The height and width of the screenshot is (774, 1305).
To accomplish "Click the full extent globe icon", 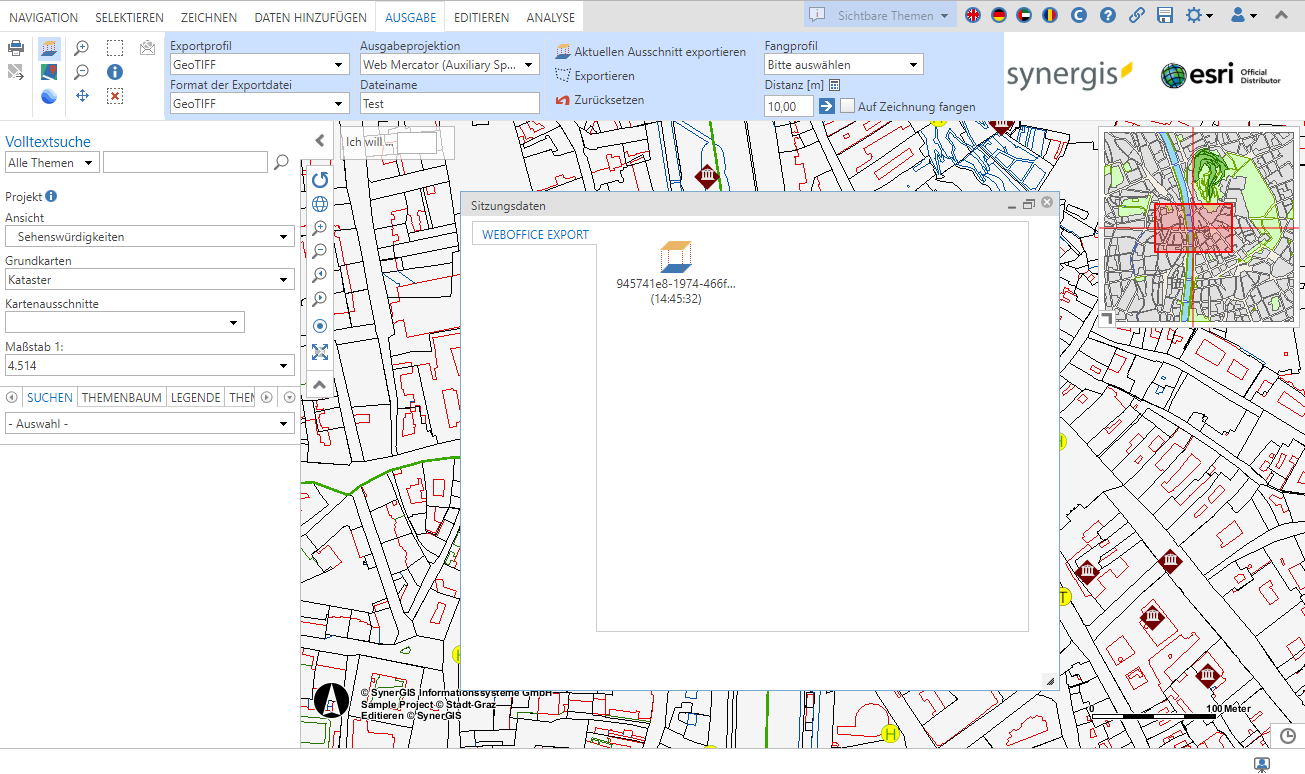I will pyautogui.click(x=320, y=203).
